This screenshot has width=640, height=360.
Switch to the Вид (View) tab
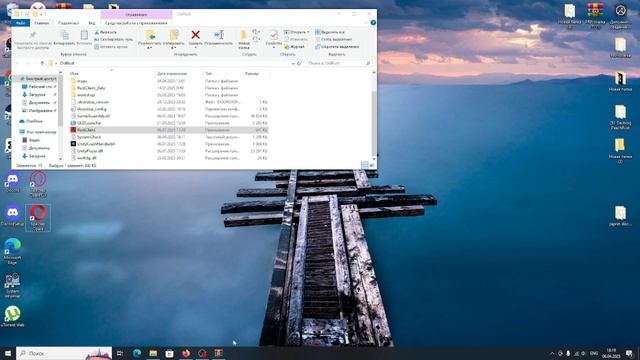click(x=92, y=23)
